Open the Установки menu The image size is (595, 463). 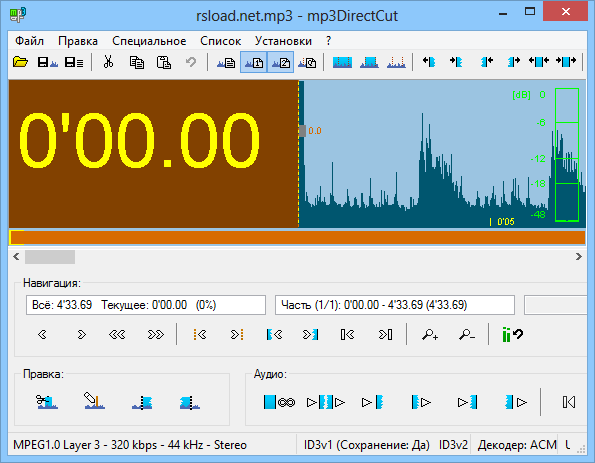[283, 41]
